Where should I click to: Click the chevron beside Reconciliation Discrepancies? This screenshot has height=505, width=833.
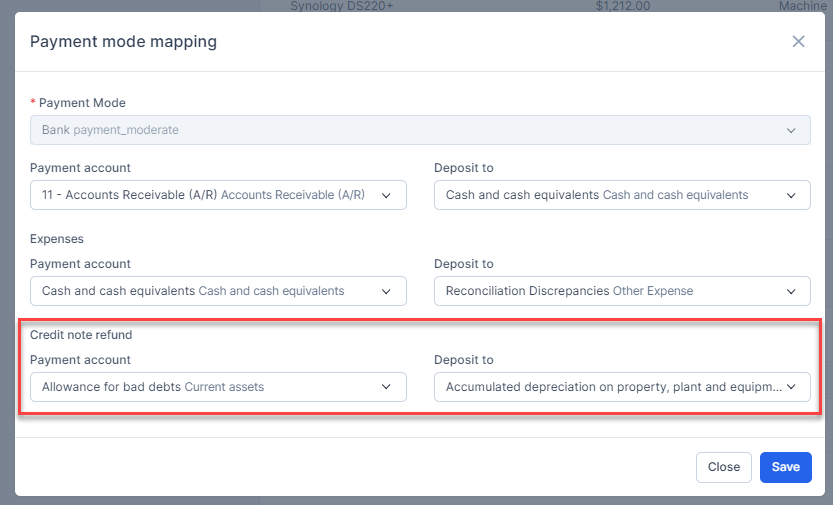[791, 291]
